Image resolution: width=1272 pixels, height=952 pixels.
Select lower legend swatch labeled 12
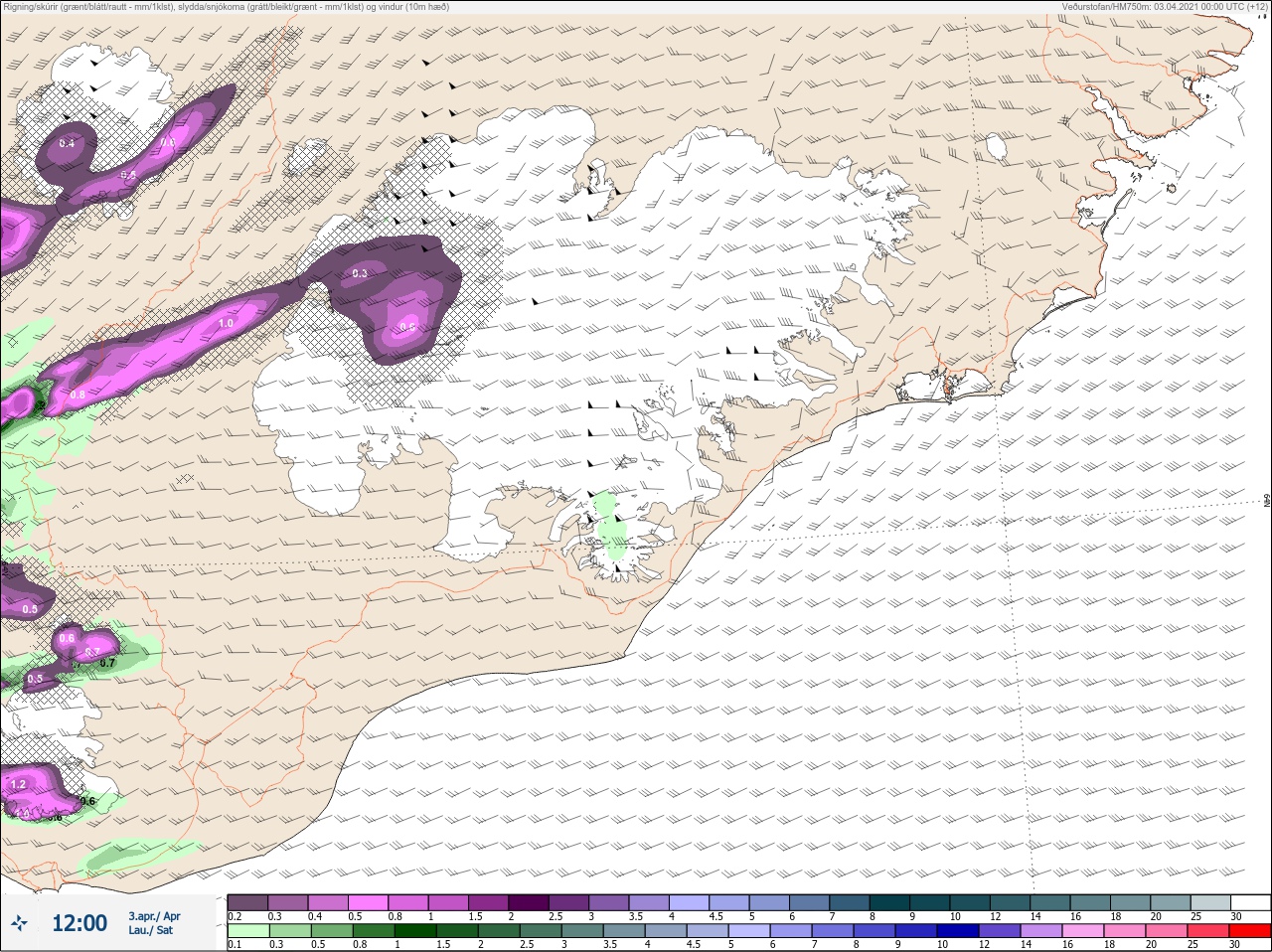coord(1000,931)
